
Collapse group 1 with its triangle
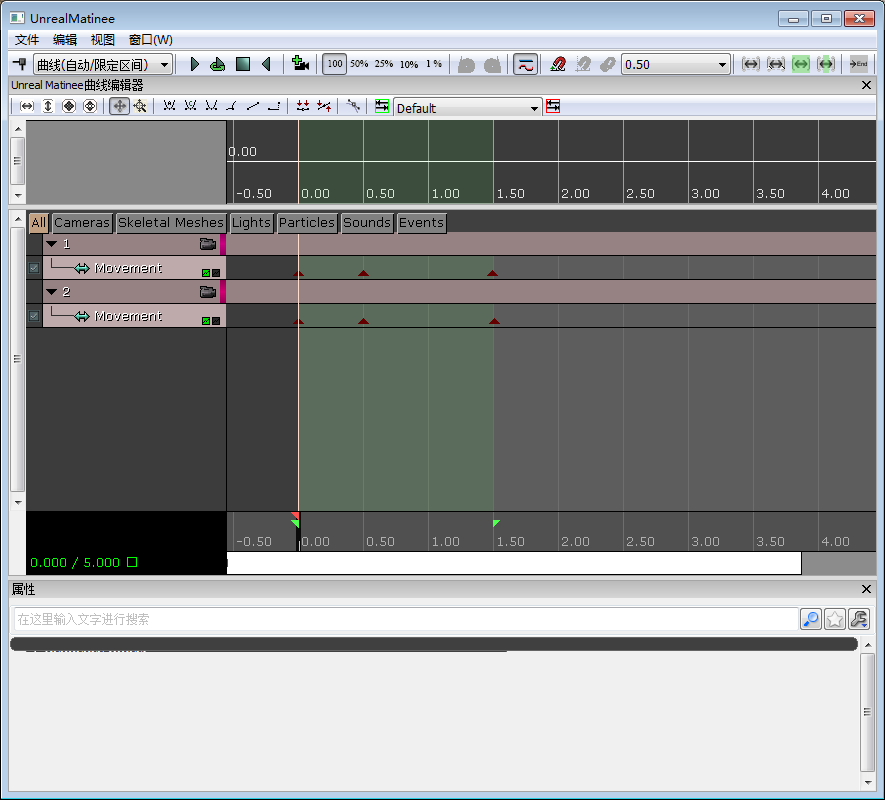(x=52, y=244)
